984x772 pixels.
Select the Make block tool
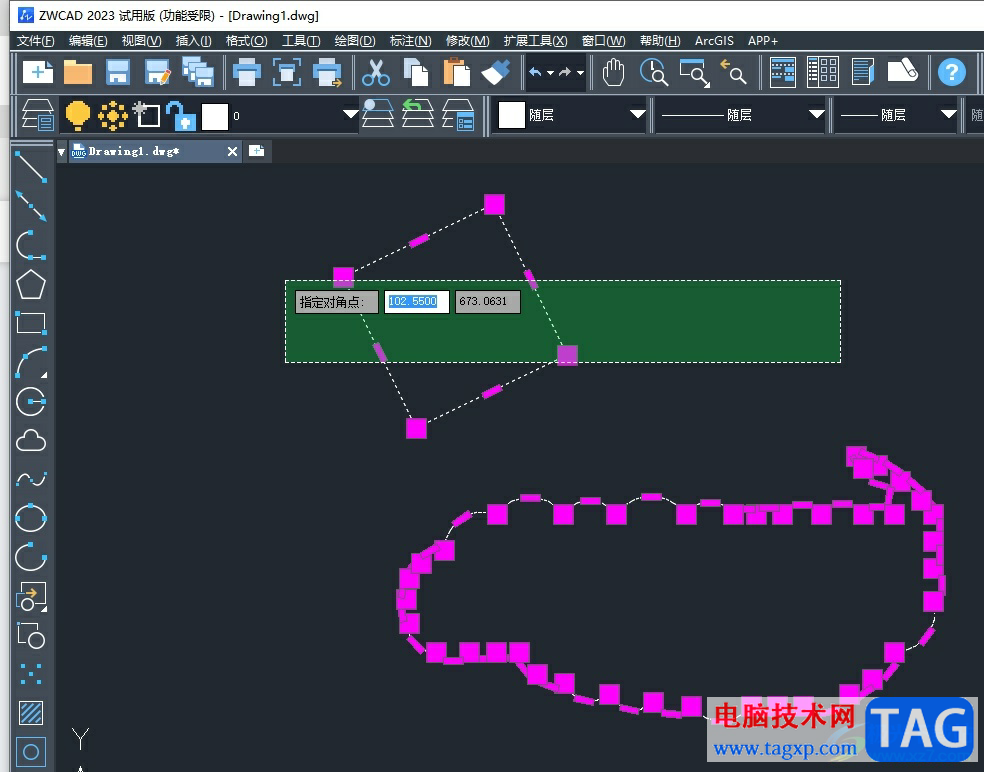point(31,636)
